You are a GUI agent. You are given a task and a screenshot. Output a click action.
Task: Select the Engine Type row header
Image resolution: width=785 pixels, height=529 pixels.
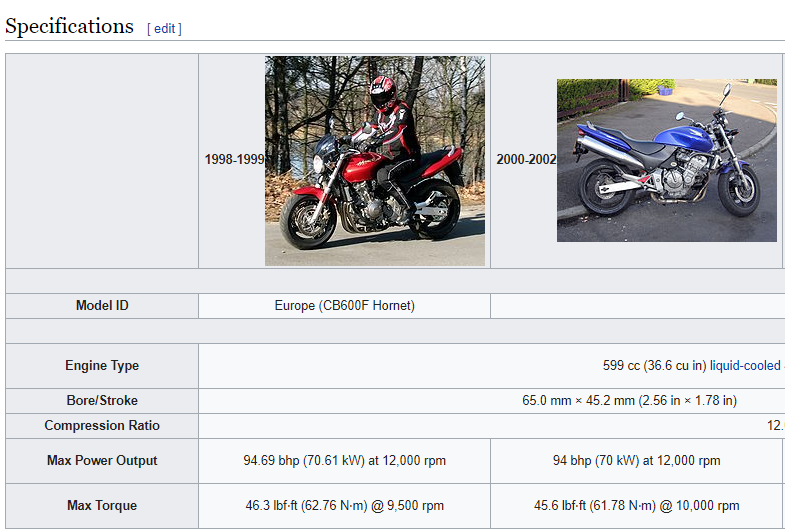102,366
